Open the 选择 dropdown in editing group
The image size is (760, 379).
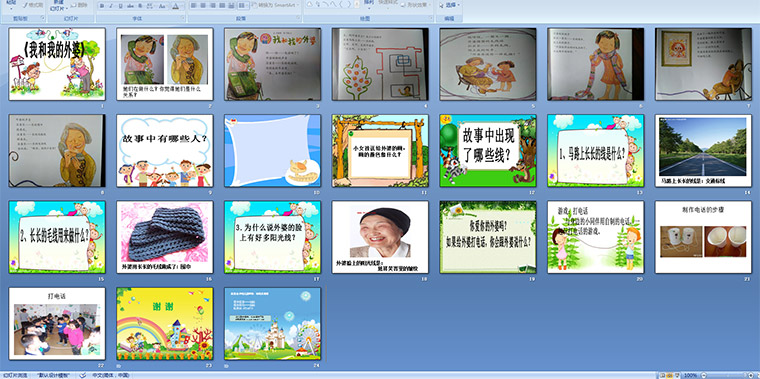coord(450,5)
